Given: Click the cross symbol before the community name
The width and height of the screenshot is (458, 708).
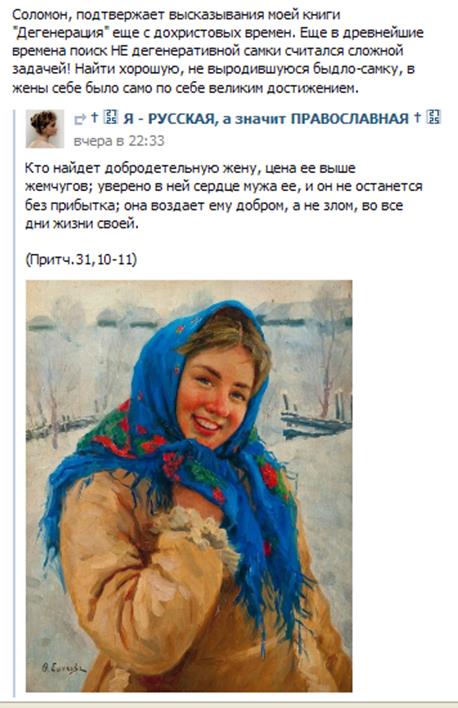Looking at the screenshot, I should [94, 117].
